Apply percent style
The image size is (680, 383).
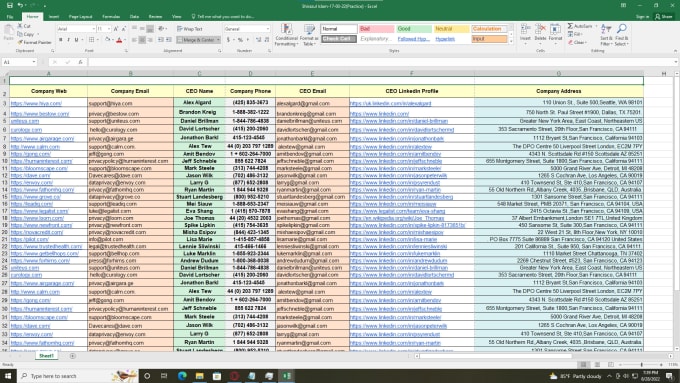coord(240,40)
